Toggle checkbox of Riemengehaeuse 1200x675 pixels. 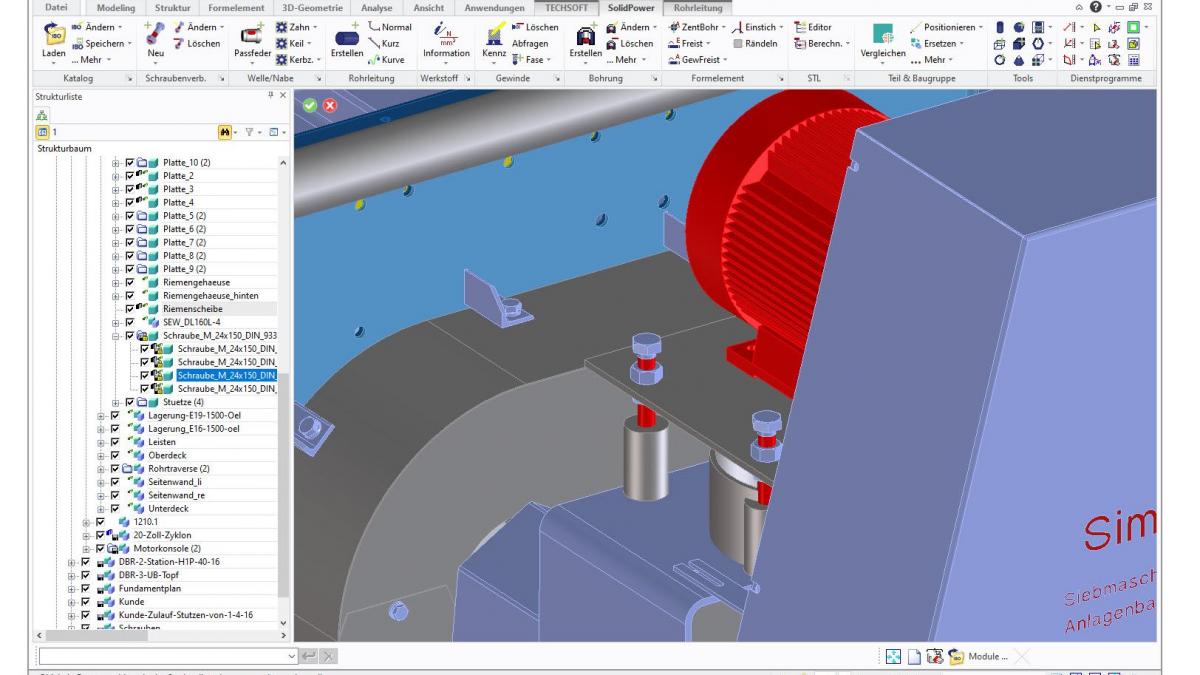coord(130,283)
